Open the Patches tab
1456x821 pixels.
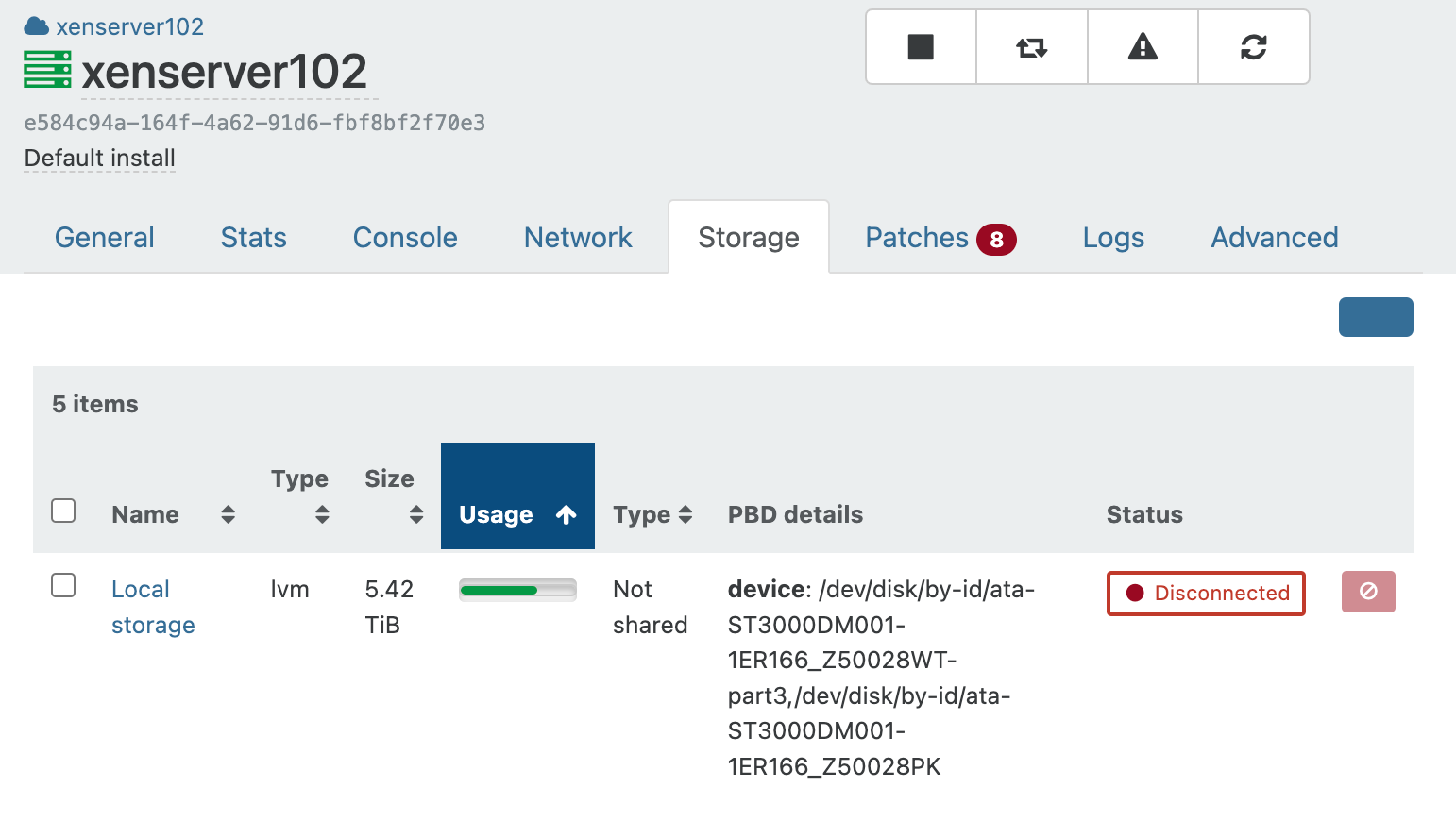pos(917,238)
